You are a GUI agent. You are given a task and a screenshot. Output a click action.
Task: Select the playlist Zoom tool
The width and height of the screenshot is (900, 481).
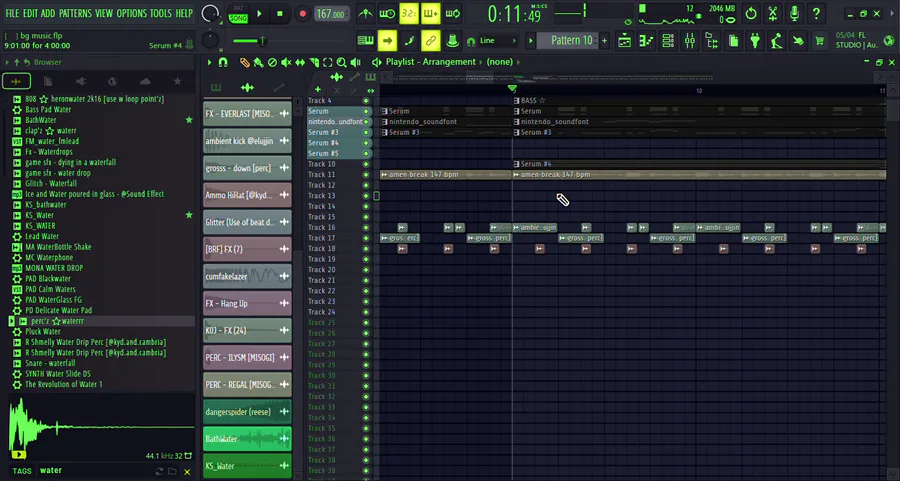(x=342, y=63)
